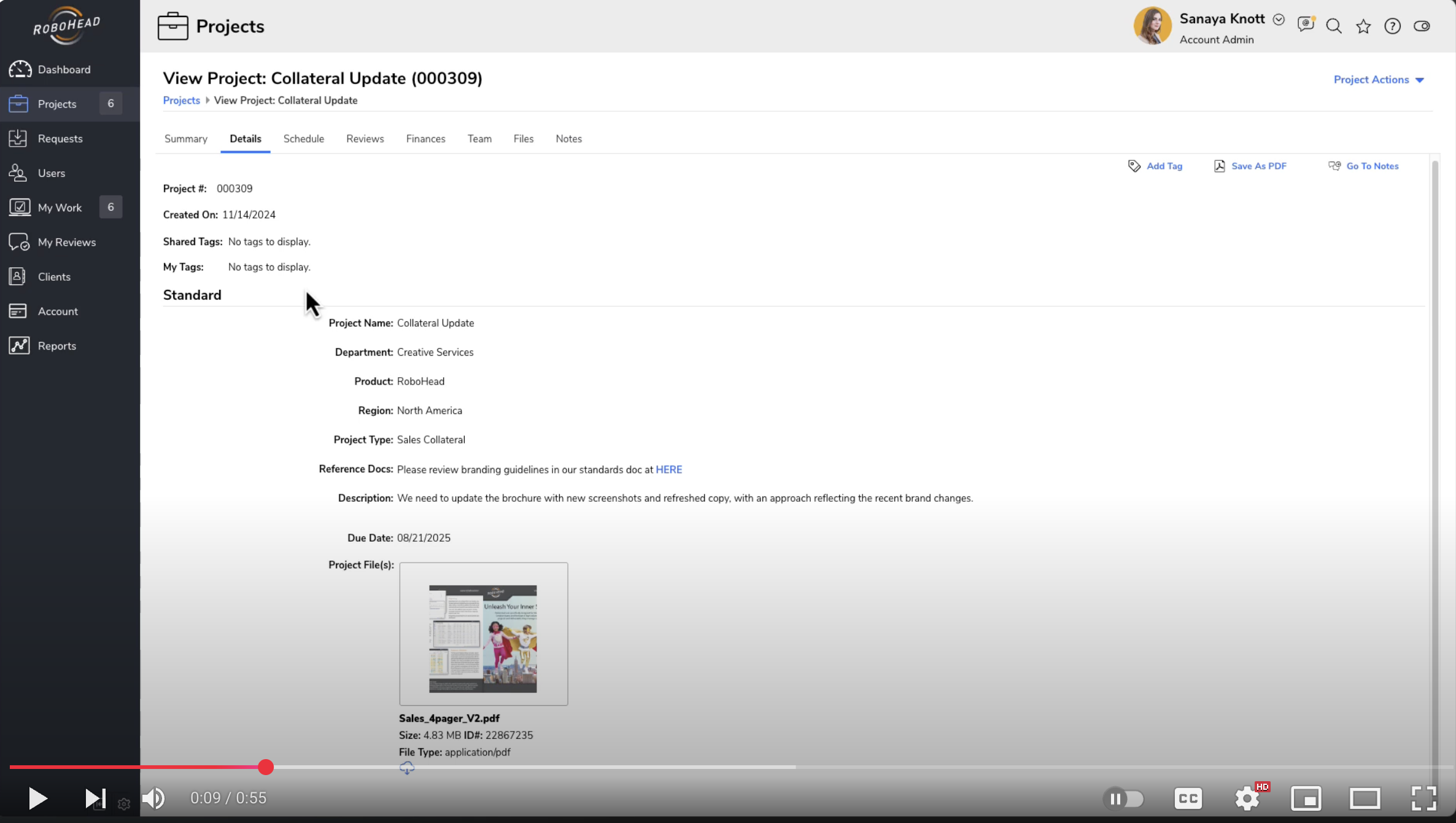This screenshot has height=823, width=1456.
Task: Click the Go To Notes icon
Action: tap(1334, 166)
